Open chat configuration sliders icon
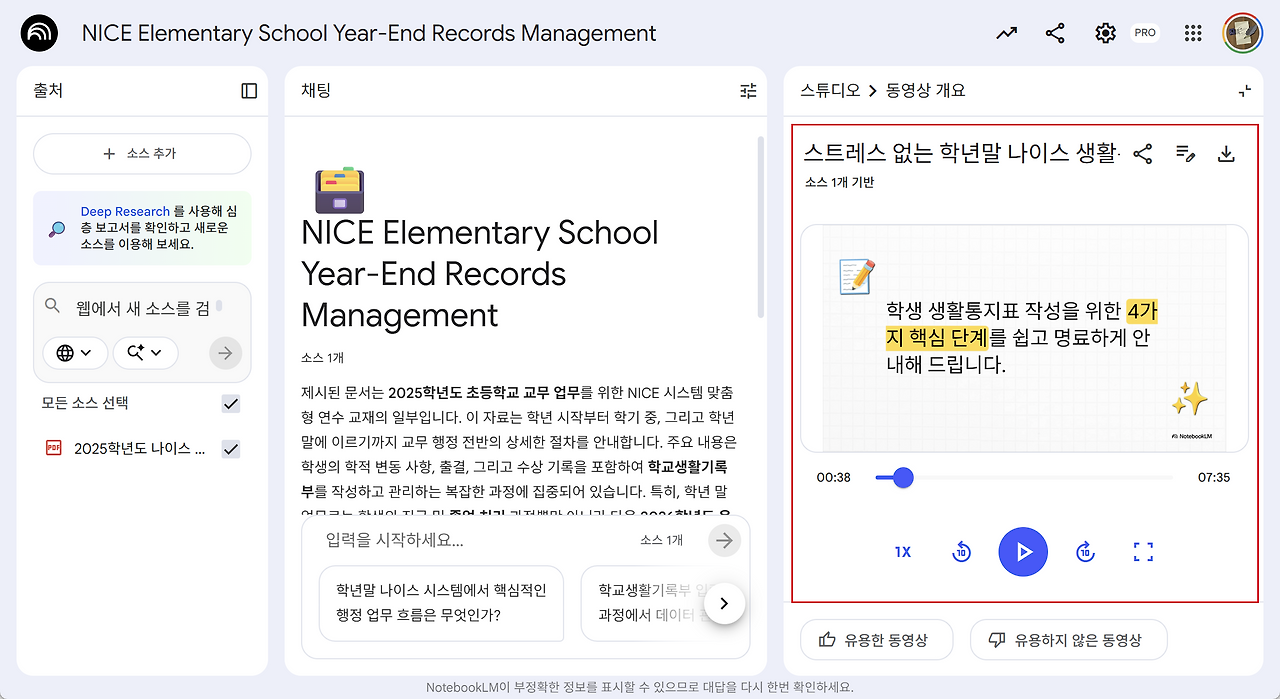This screenshot has height=699, width=1280. coord(748,91)
